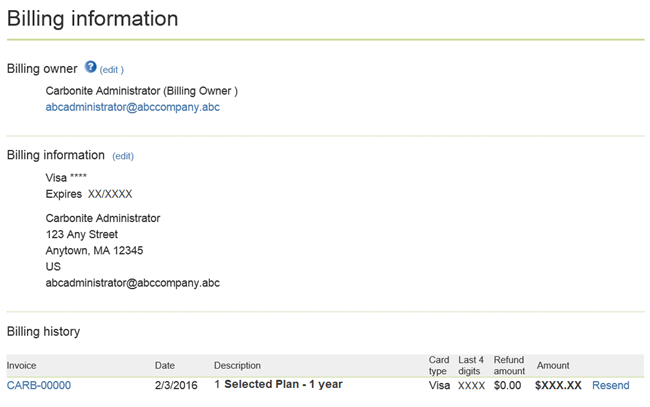The height and width of the screenshot is (407, 650).
Task: Resend the CARB-00000 invoice
Action: (x=610, y=385)
